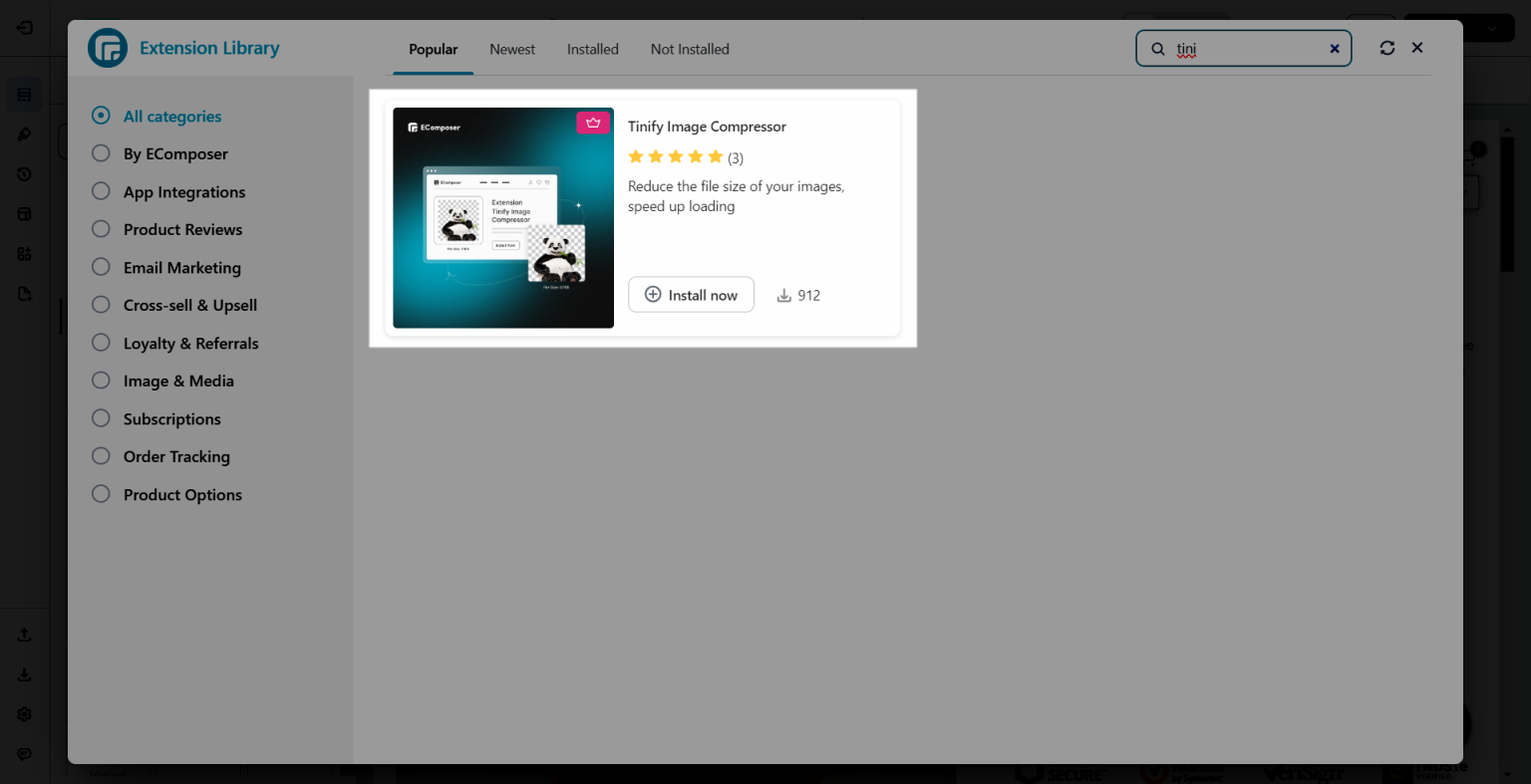The height and width of the screenshot is (784, 1531).
Task: Switch to the Installed tab
Action: (x=592, y=49)
